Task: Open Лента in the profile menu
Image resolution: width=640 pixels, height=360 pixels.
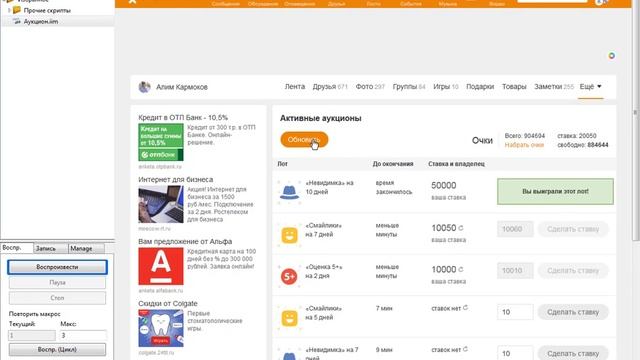Action: [295, 87]
